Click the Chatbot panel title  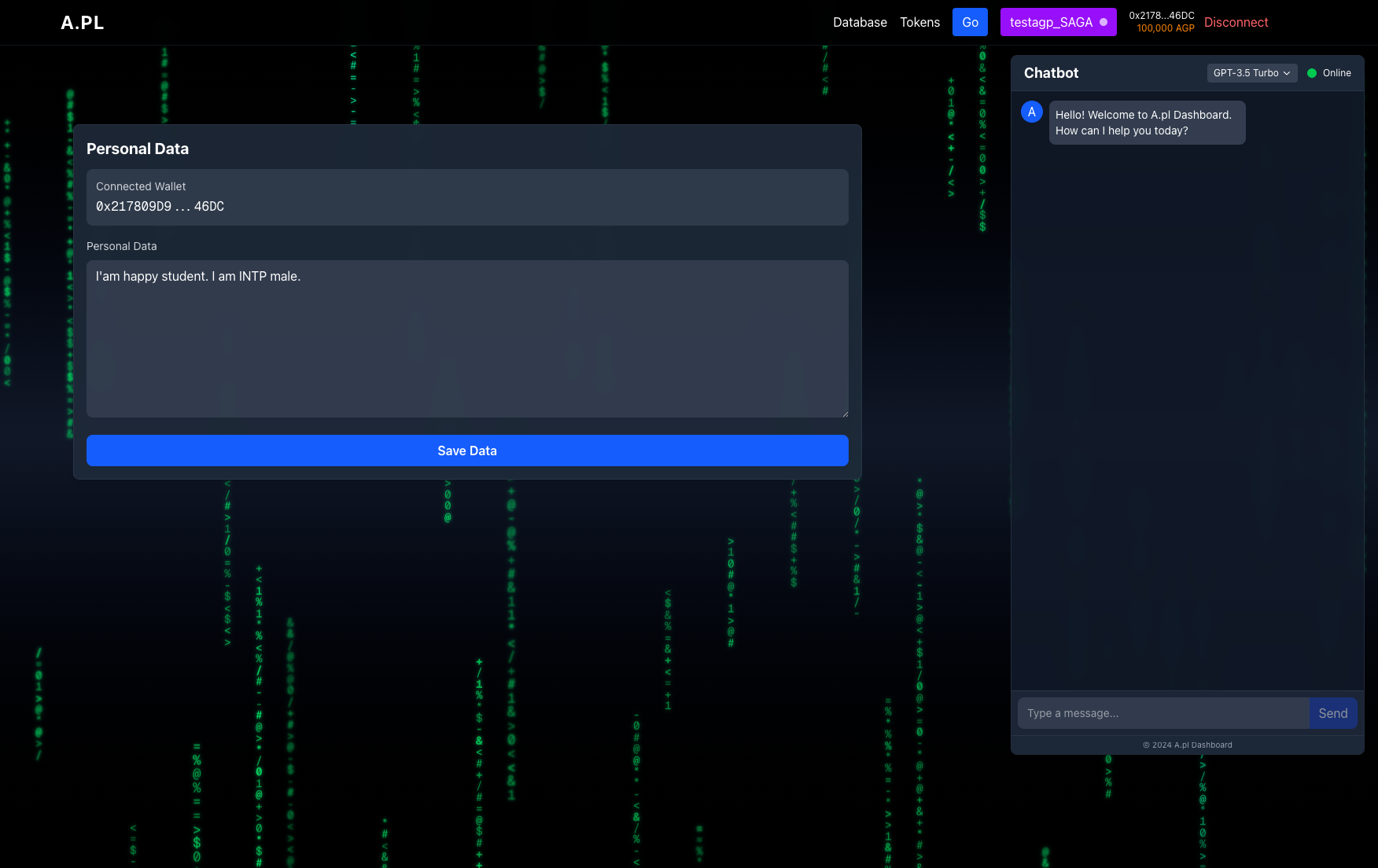coord(1051,73)
